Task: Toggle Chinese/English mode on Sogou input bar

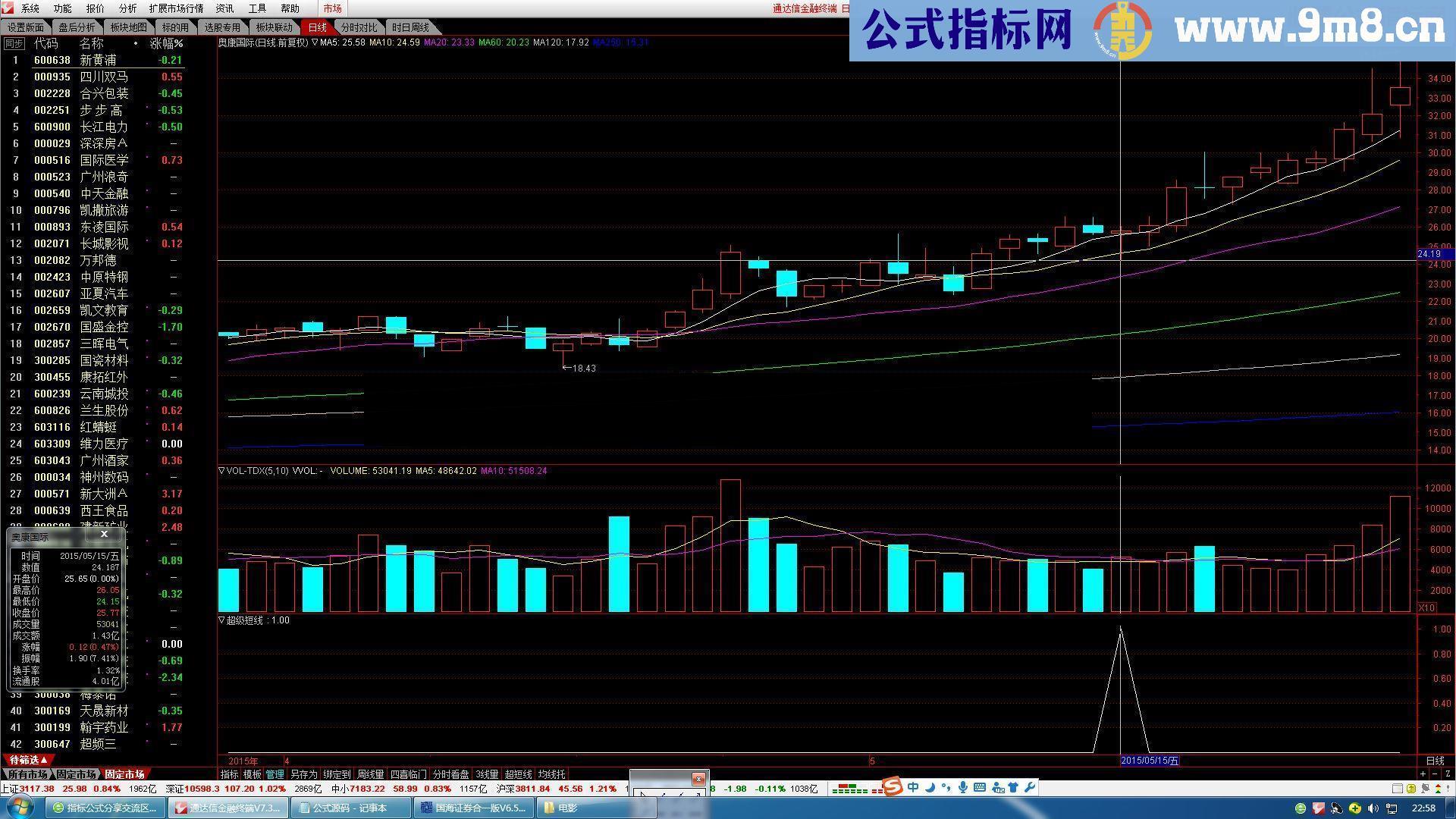Action: click(x=913, y=788)
